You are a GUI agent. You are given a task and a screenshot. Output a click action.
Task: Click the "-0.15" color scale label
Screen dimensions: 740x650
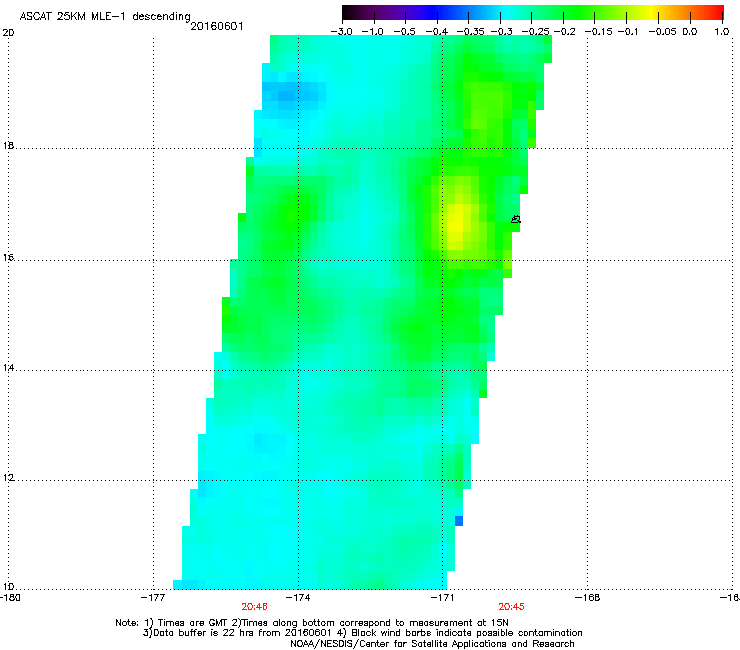point(598,32)
